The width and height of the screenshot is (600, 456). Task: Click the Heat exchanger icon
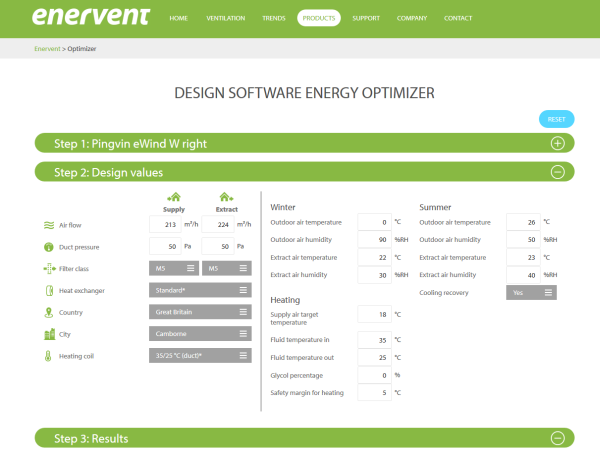pyautogui.click(x=49, y=291)
